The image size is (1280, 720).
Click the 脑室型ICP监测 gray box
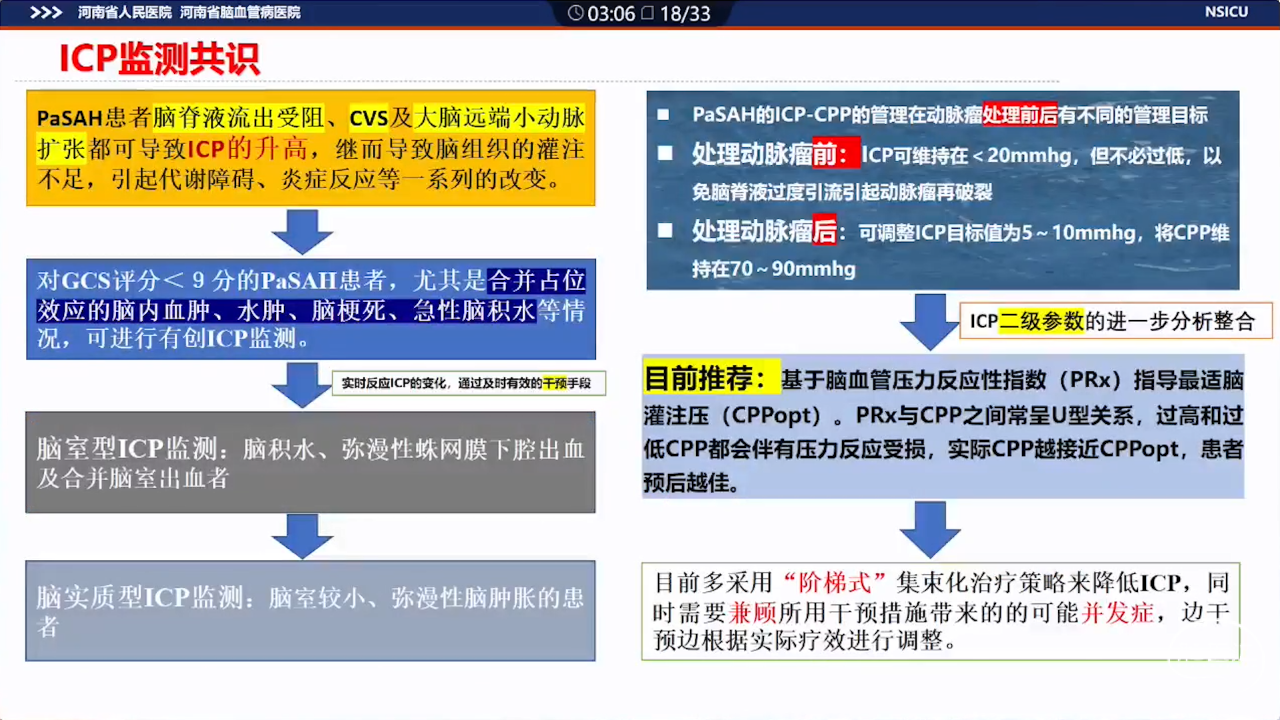pyautogui.click(x=310, y=463)
